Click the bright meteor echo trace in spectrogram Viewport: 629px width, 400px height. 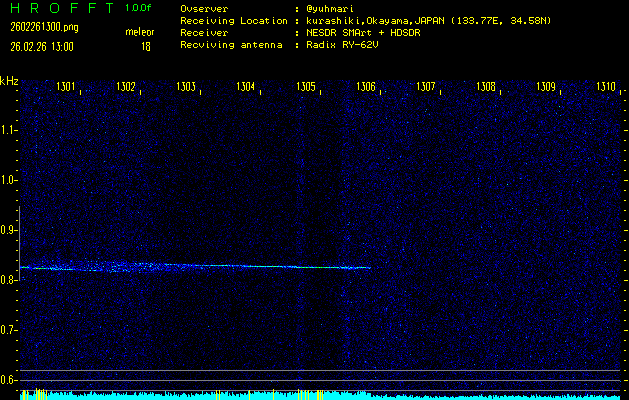coord(195,266)
